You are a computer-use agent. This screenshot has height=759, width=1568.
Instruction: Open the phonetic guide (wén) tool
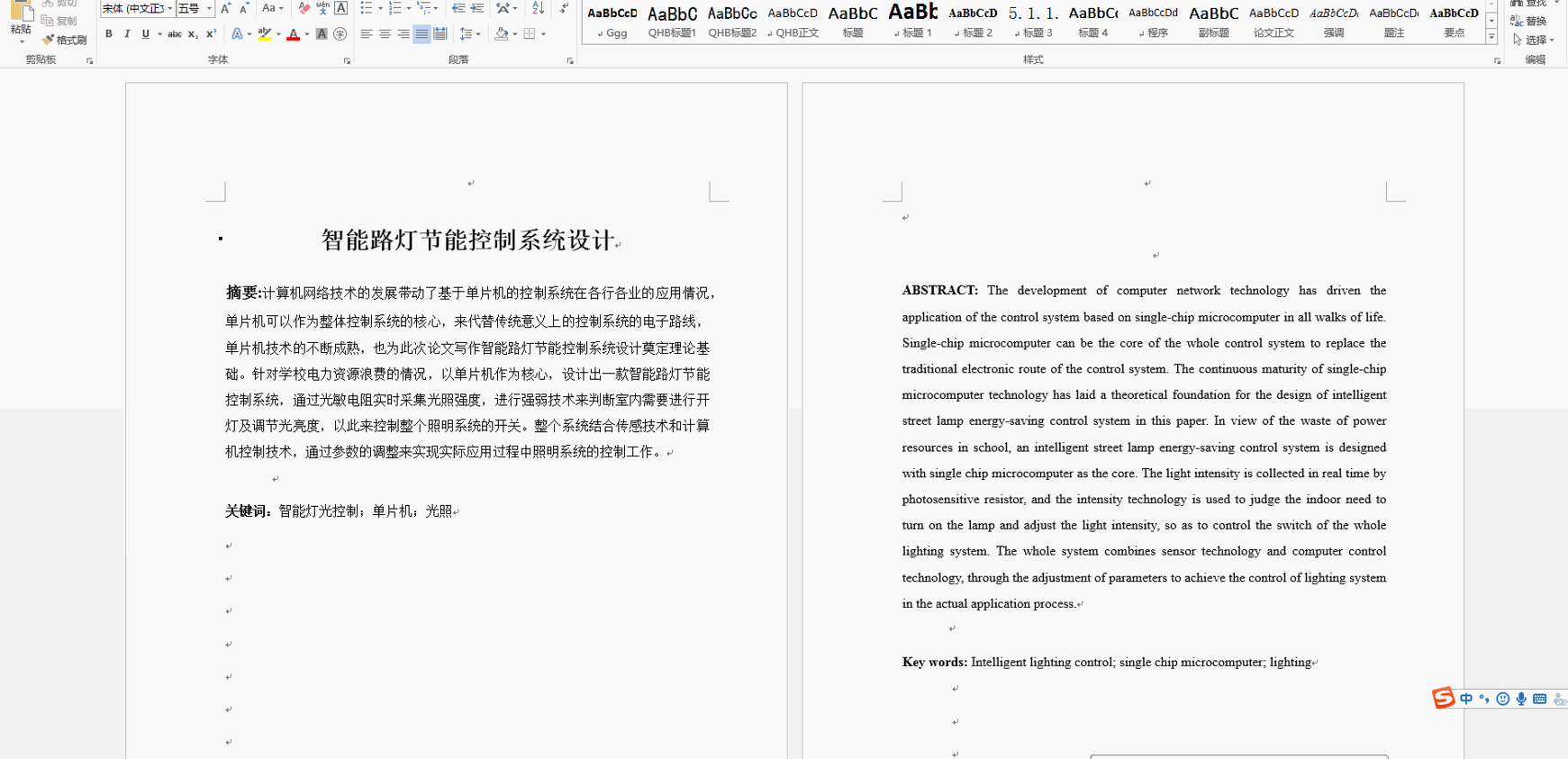point(322,8)
